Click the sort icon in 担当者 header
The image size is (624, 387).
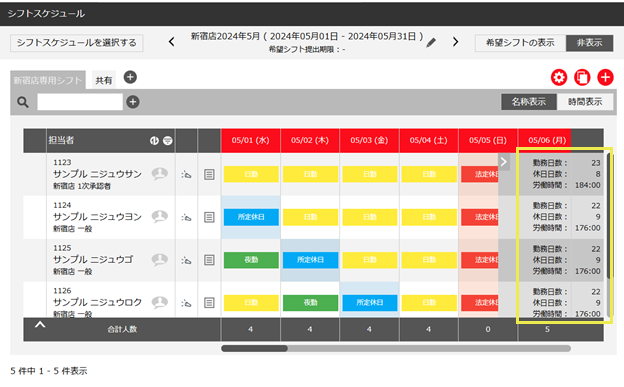pyautogui.click(x=154, y=141)
